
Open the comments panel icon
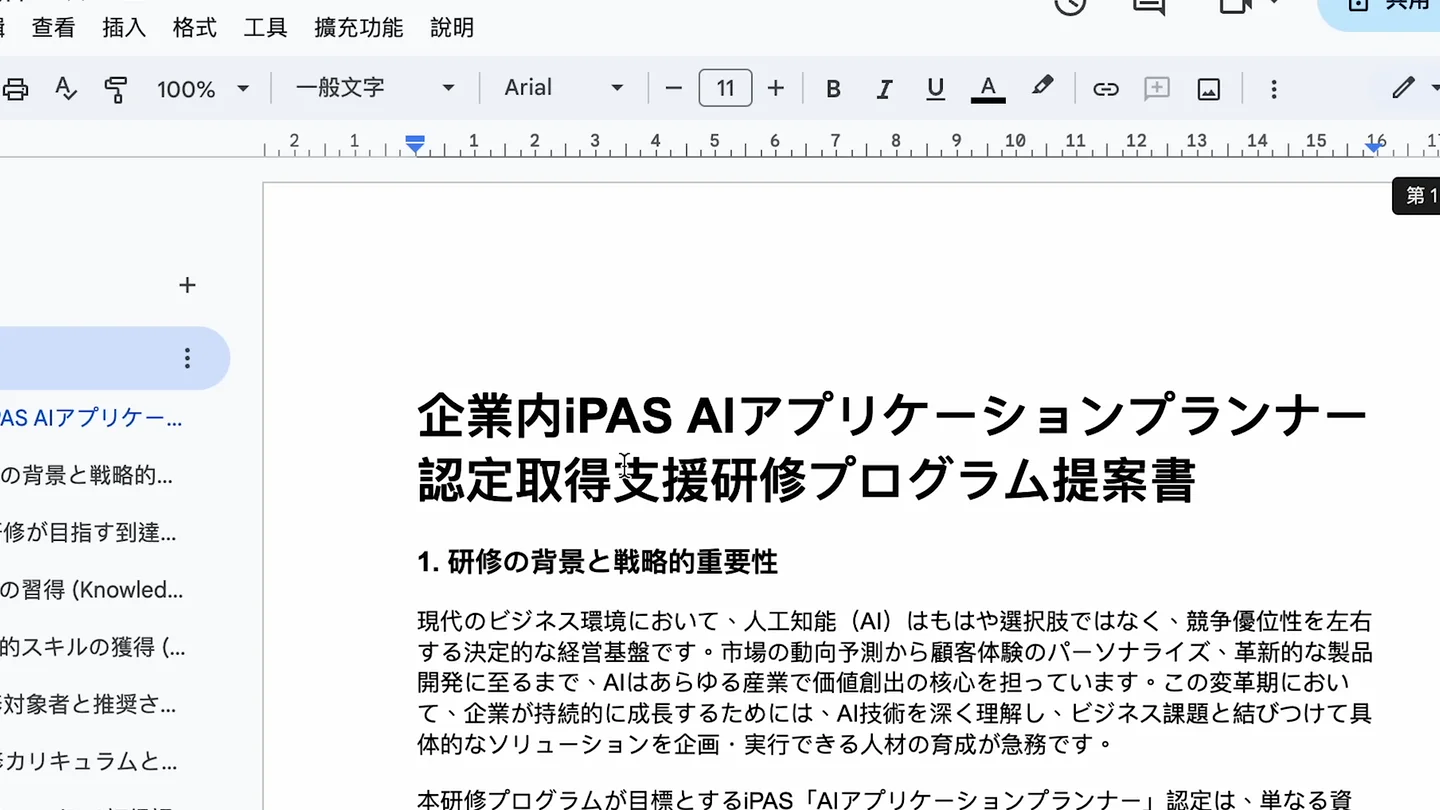1148,6
